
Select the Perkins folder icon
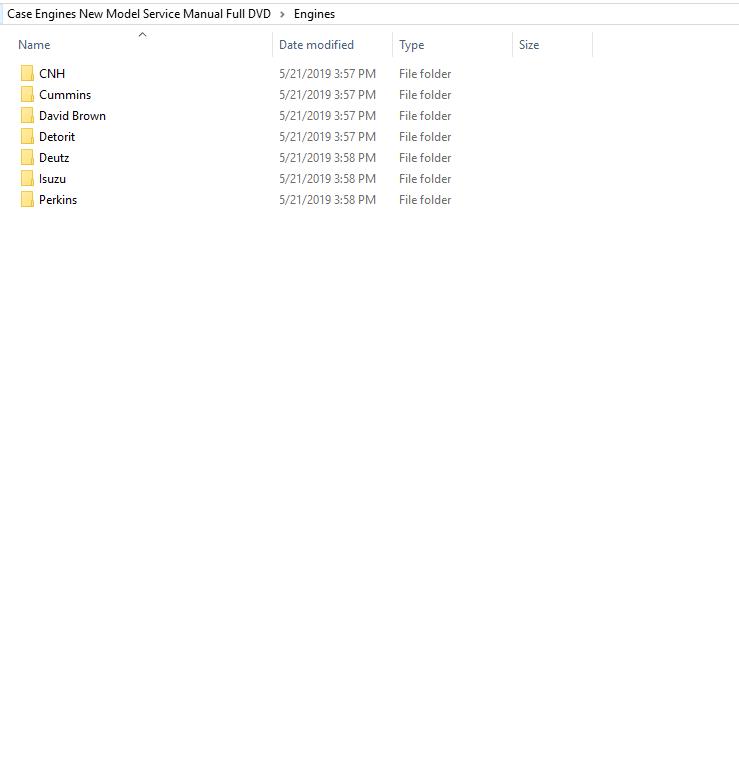27,199
